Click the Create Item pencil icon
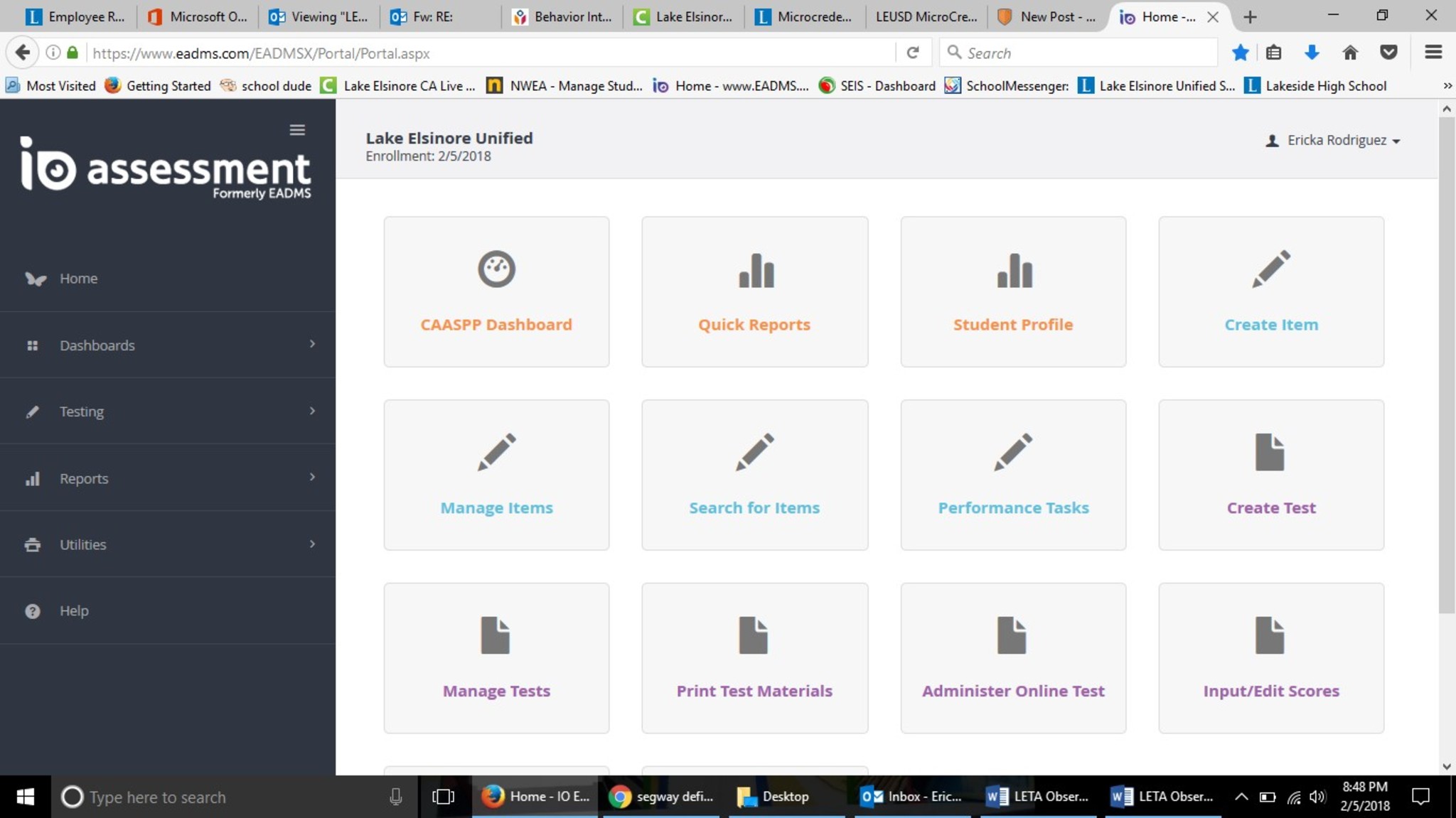The width and height of the screenshot is (1456, 818). 1270,269
